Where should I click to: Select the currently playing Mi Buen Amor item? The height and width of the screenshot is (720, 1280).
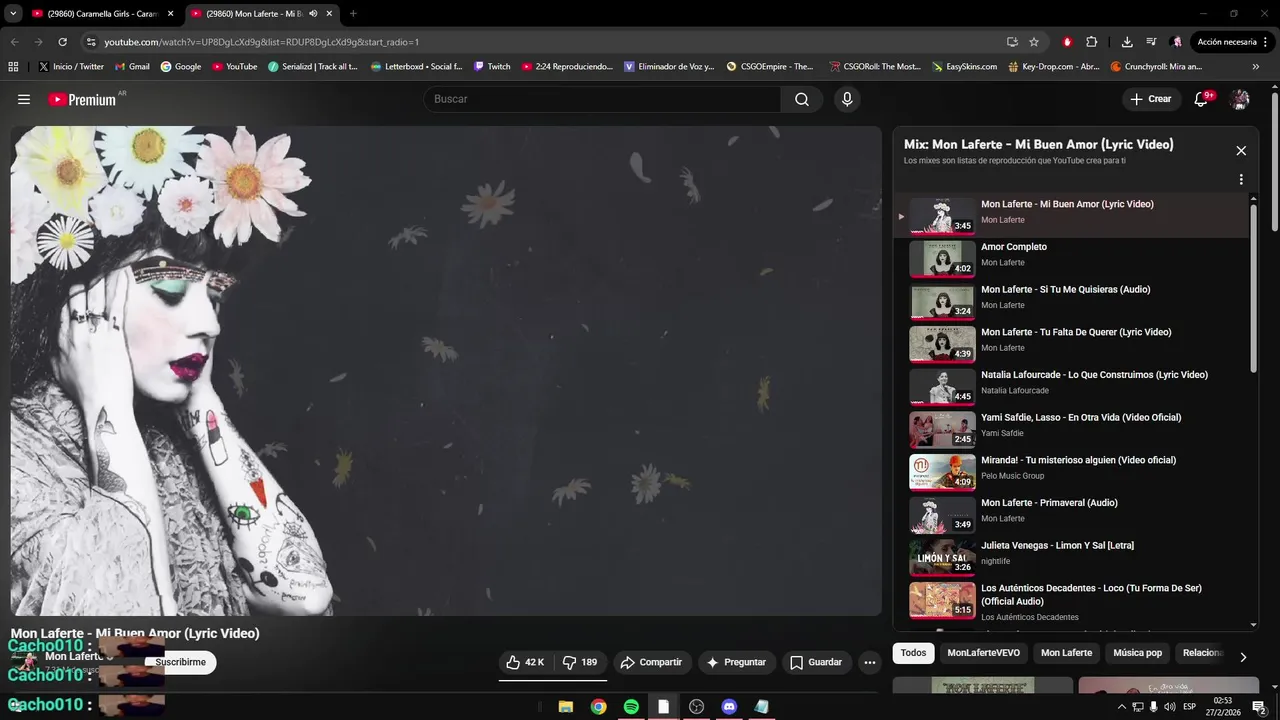point(1070,215)
